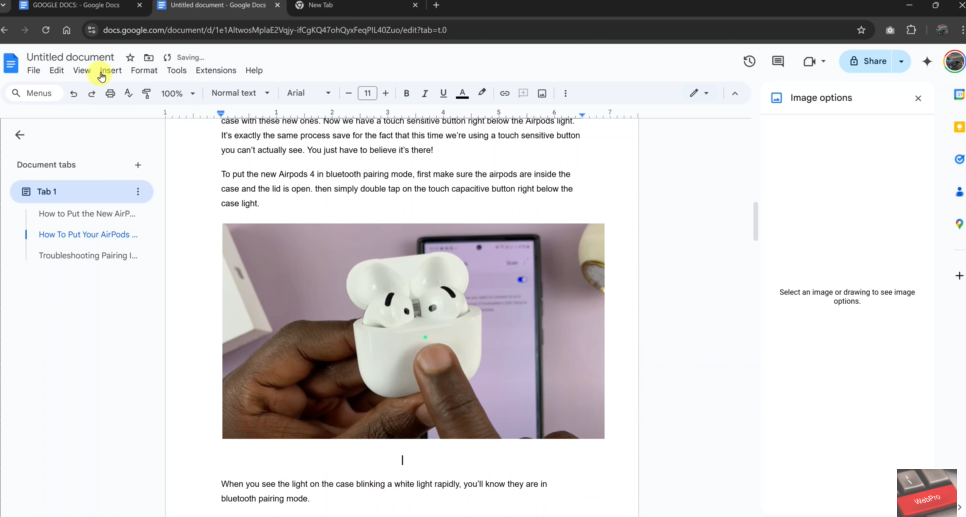Select the AirPods image in document
The height and width of the screenshot is (517, 966).
413,331
